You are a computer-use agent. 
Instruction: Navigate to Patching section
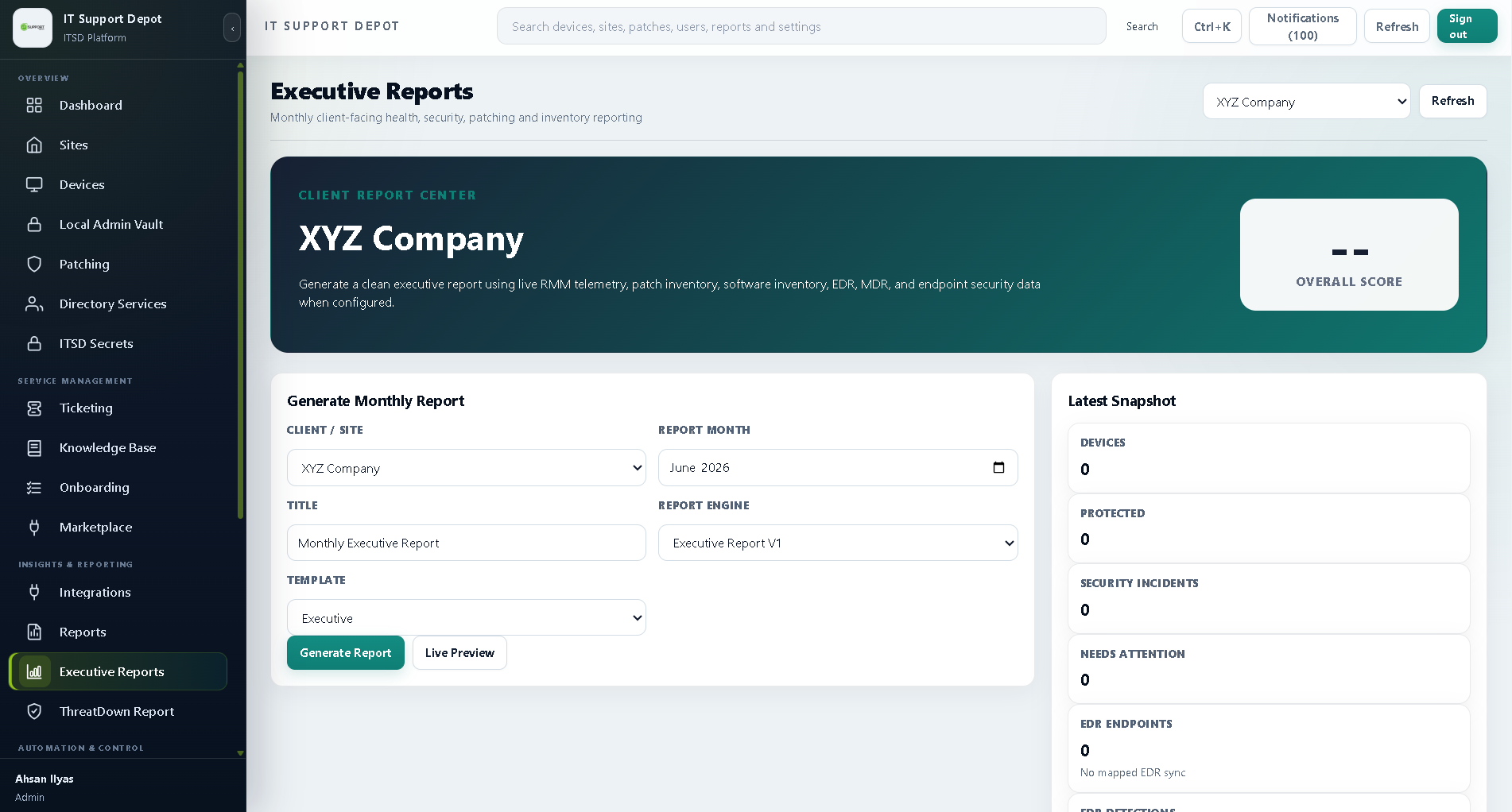pos(118,264)
